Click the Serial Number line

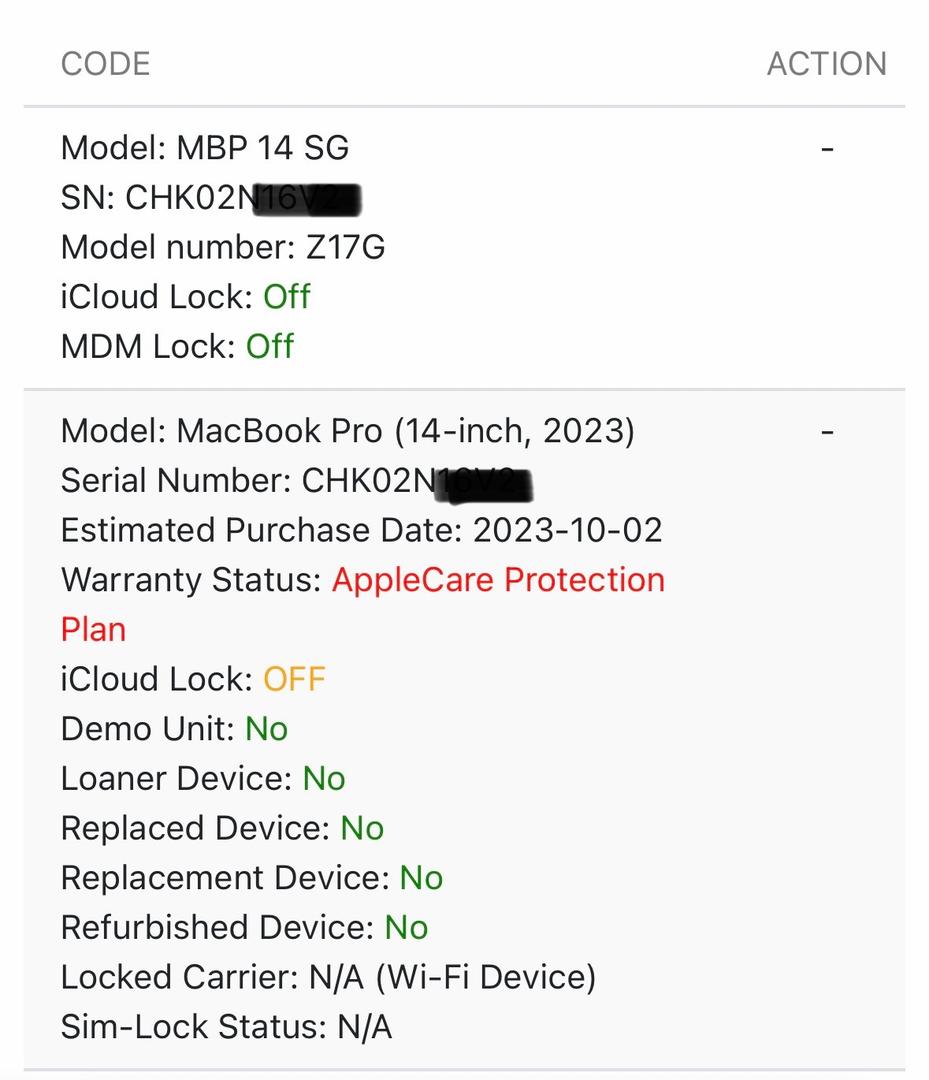(x=295, y=481)
